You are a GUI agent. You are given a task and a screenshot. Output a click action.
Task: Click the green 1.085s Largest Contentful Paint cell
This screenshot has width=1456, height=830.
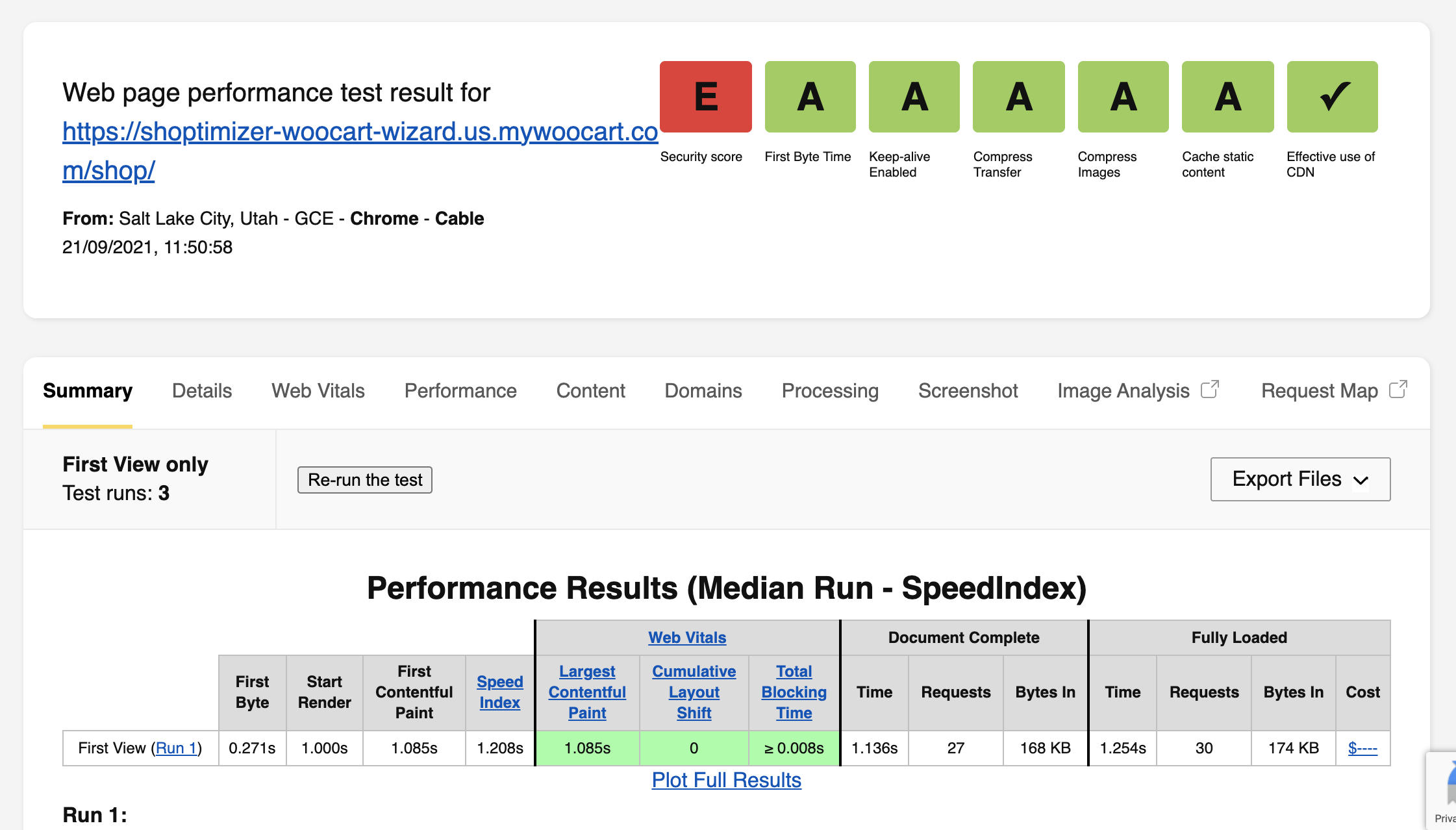tap(587, 748)
